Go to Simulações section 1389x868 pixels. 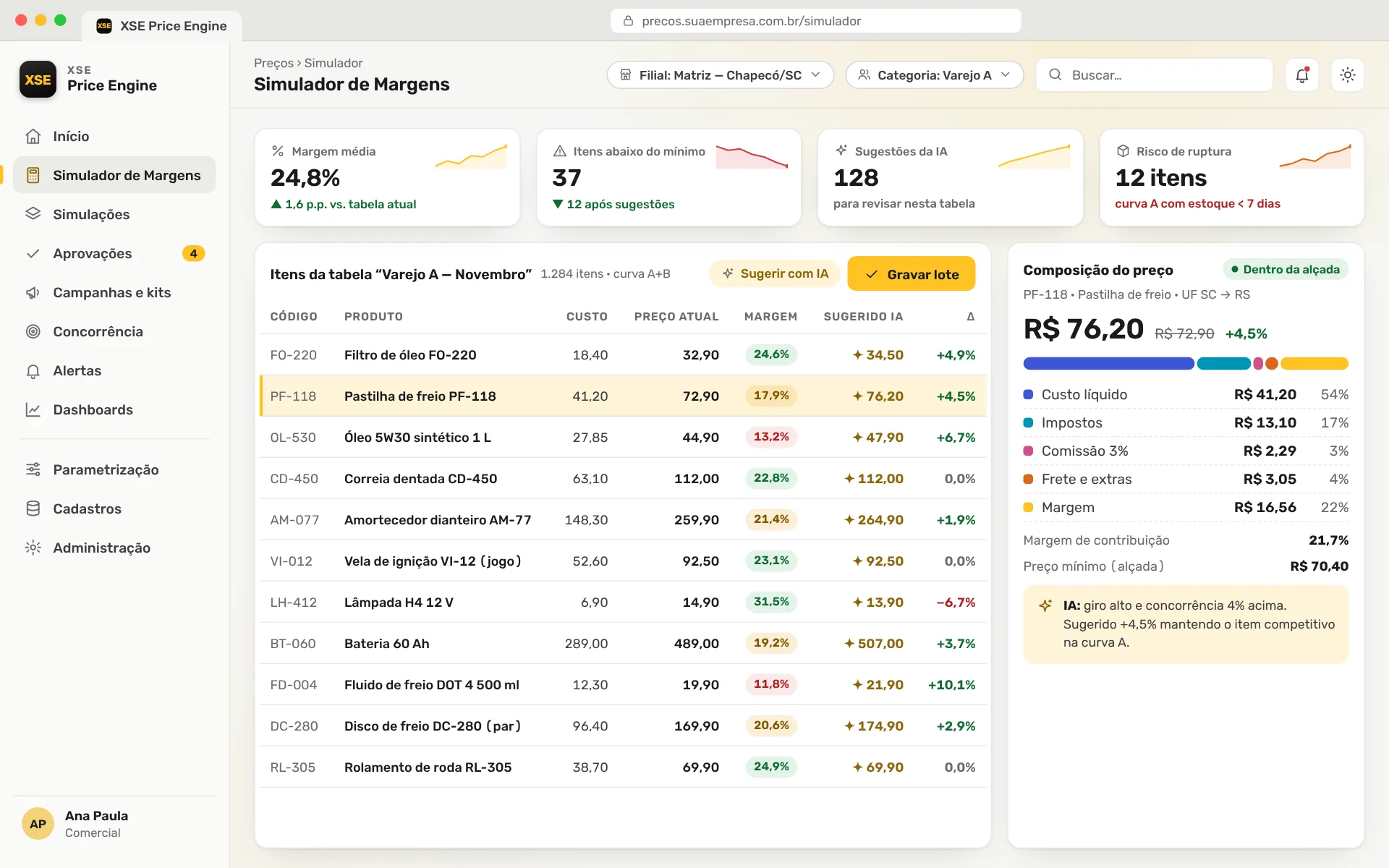point(115,214)
